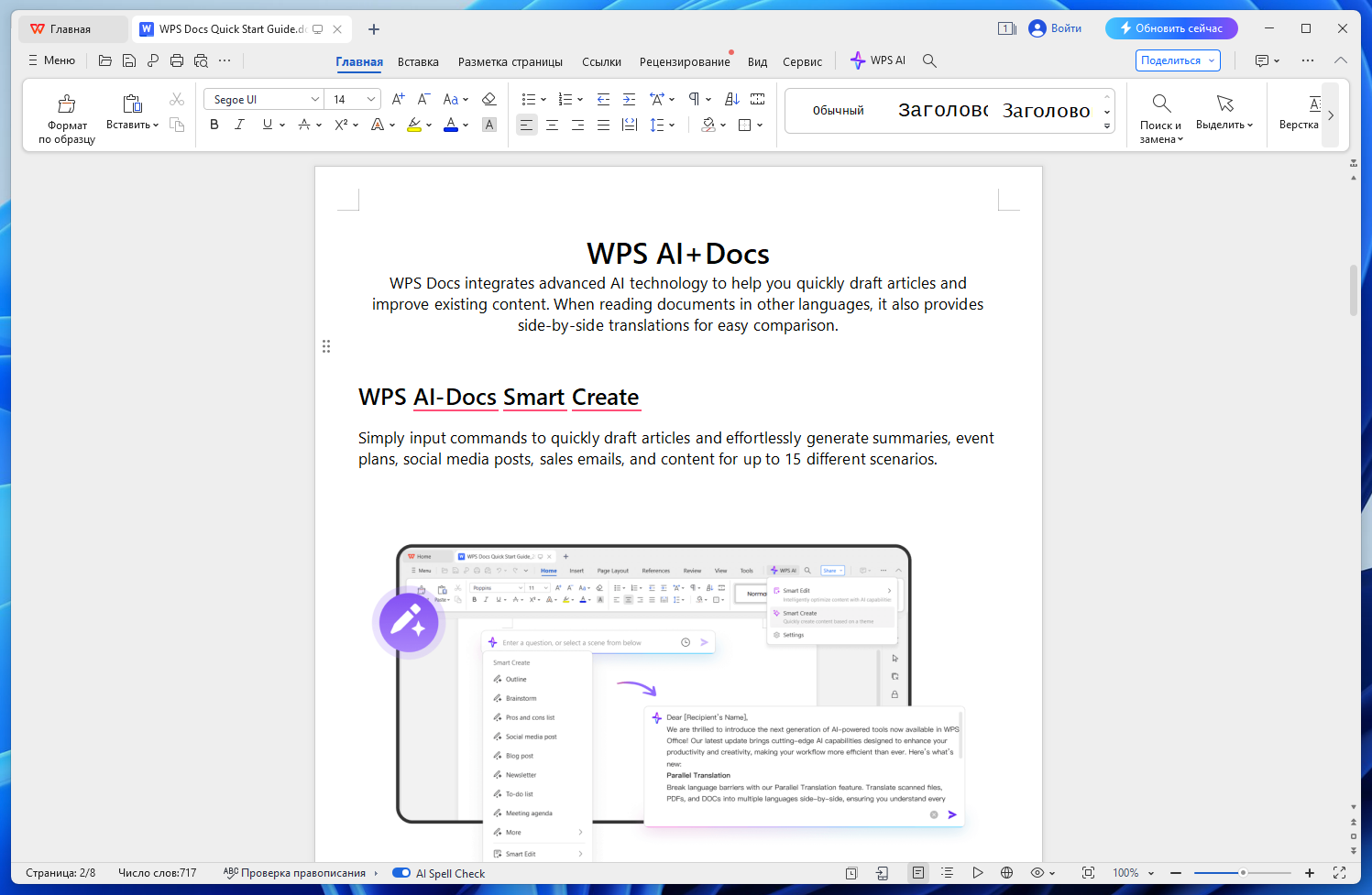Click the magnifier search icon in ribbon tabs
Image resolution: width=1372 pixels, height=895 pixels.
(929, 60)
